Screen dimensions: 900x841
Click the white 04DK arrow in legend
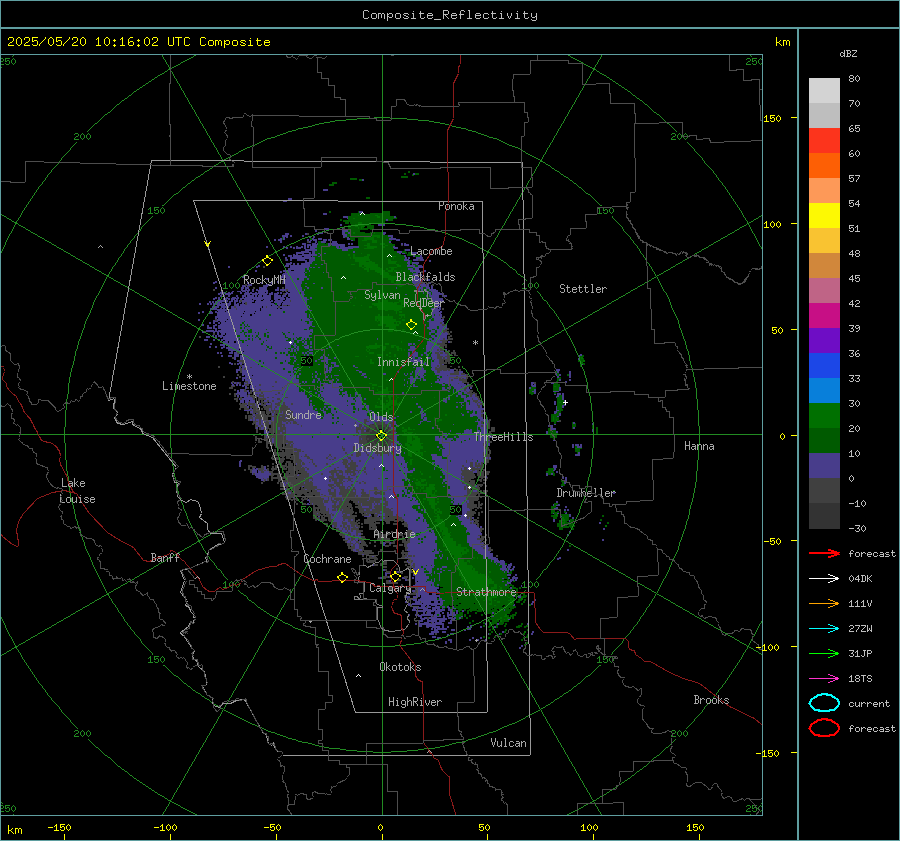coord(824,578)
